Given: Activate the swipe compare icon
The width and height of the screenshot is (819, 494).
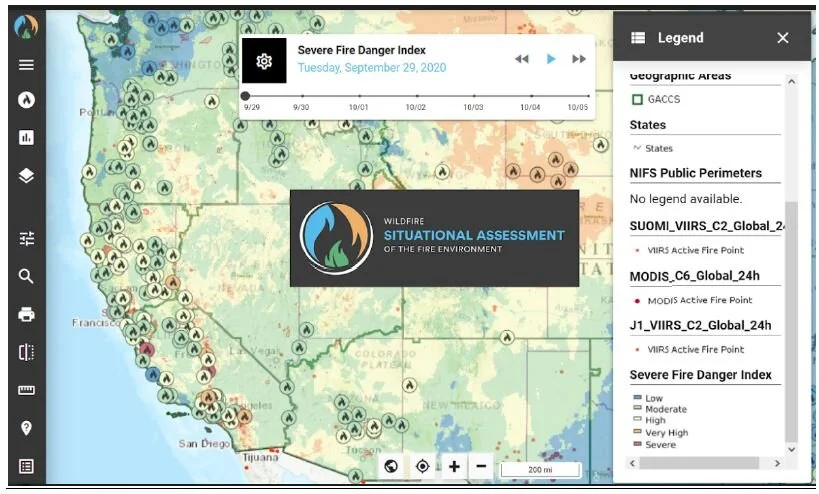Looking at the screenshot, I should tap(26, 352).
